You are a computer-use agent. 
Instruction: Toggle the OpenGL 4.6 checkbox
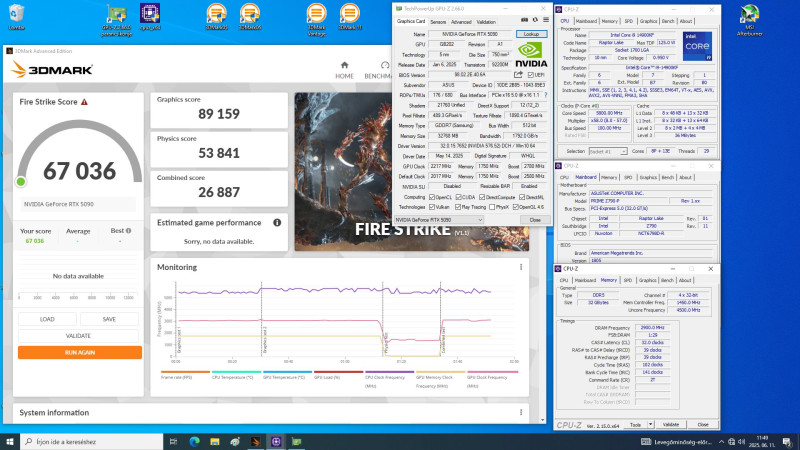(515, 207)
